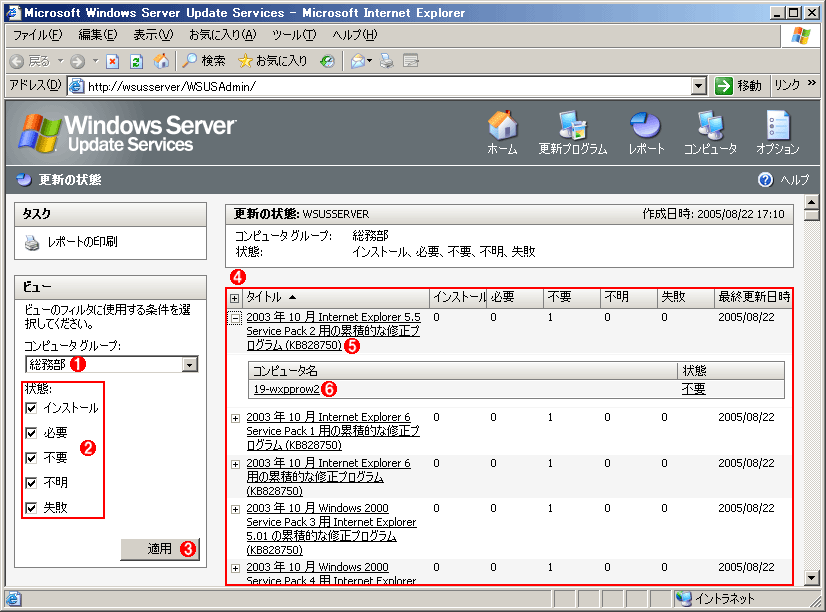Click the Windows flag throbber icon
The height and width of the screenshot is (612, 826).
point(801,36)
